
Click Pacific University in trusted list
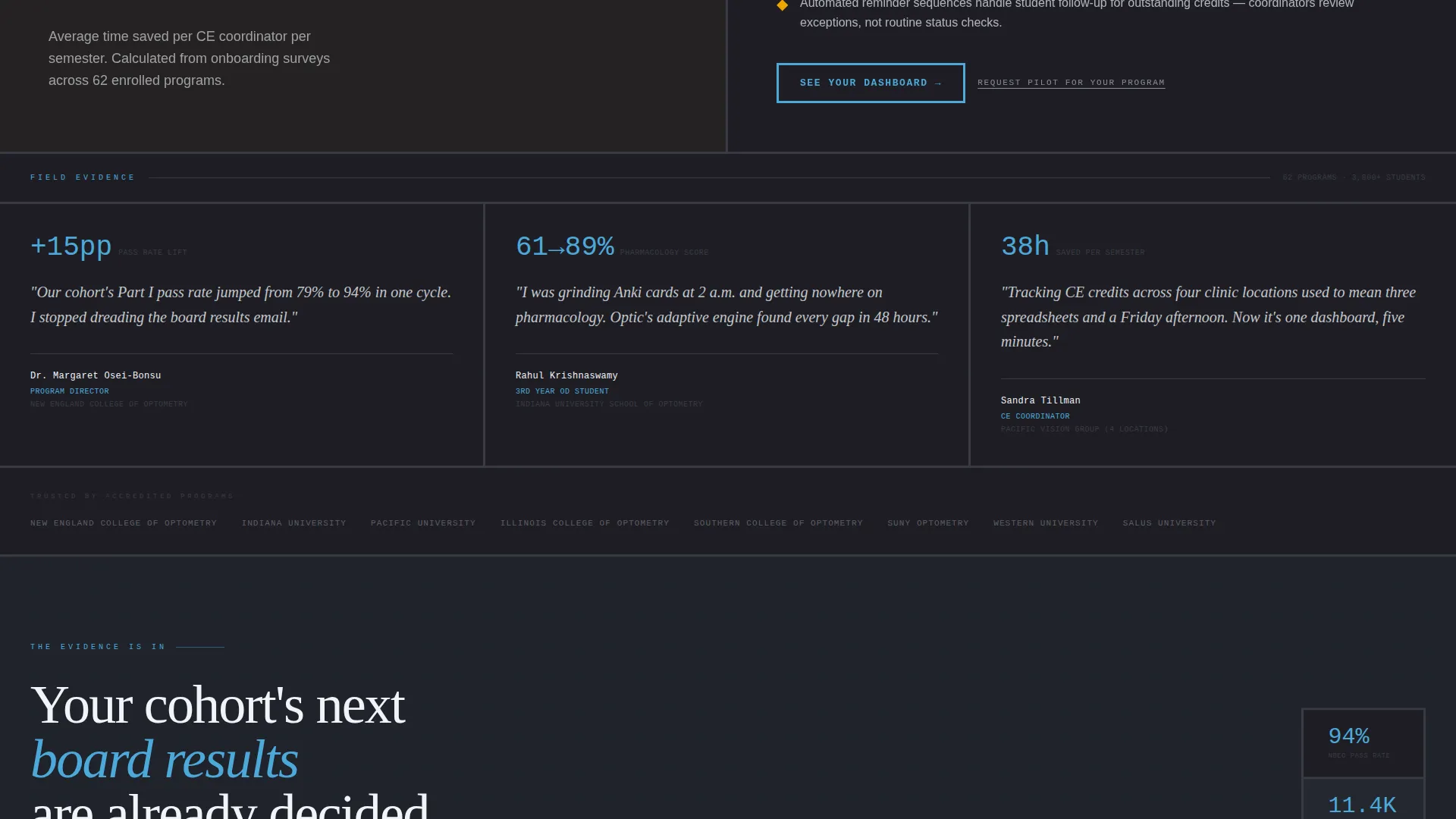point(423,523)
